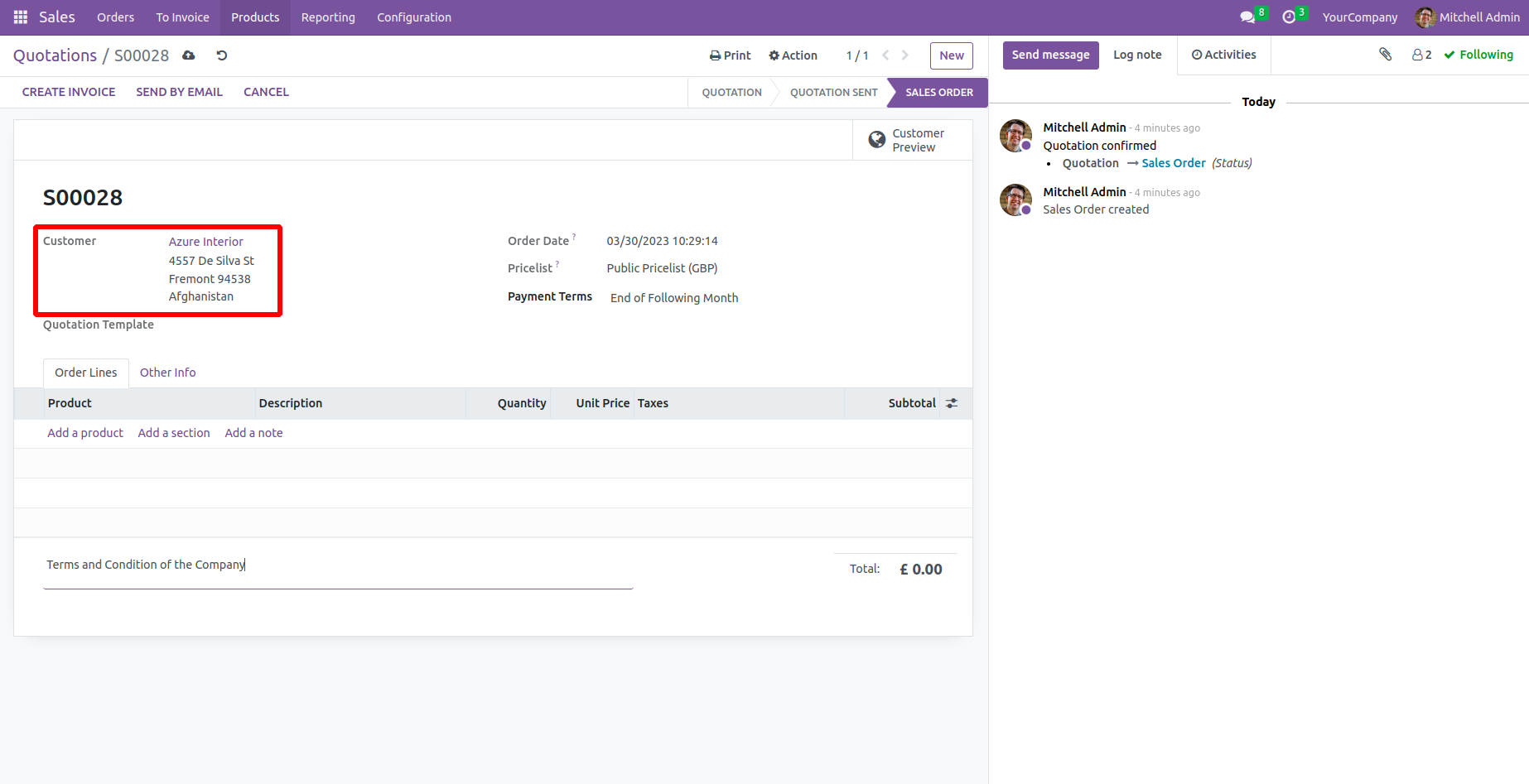Click the Mitchell Admin avatar on Sales Order created

[1015, 200]
